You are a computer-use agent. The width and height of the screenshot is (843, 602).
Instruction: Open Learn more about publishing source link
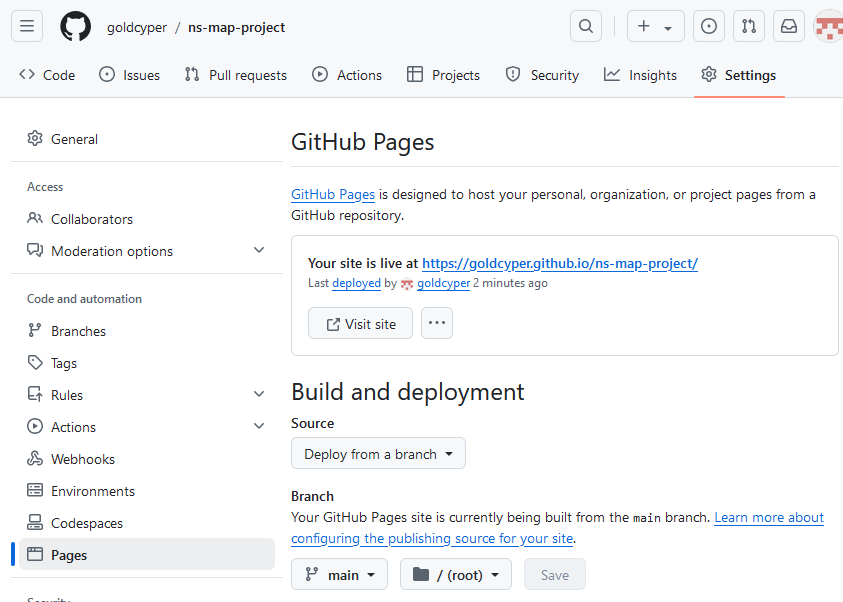(x=769, y=518)
